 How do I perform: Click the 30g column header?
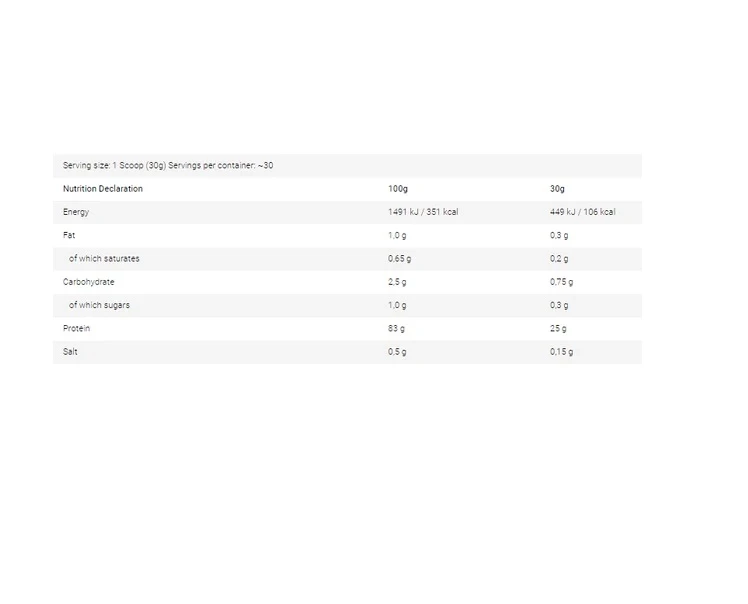coord(557,189)
